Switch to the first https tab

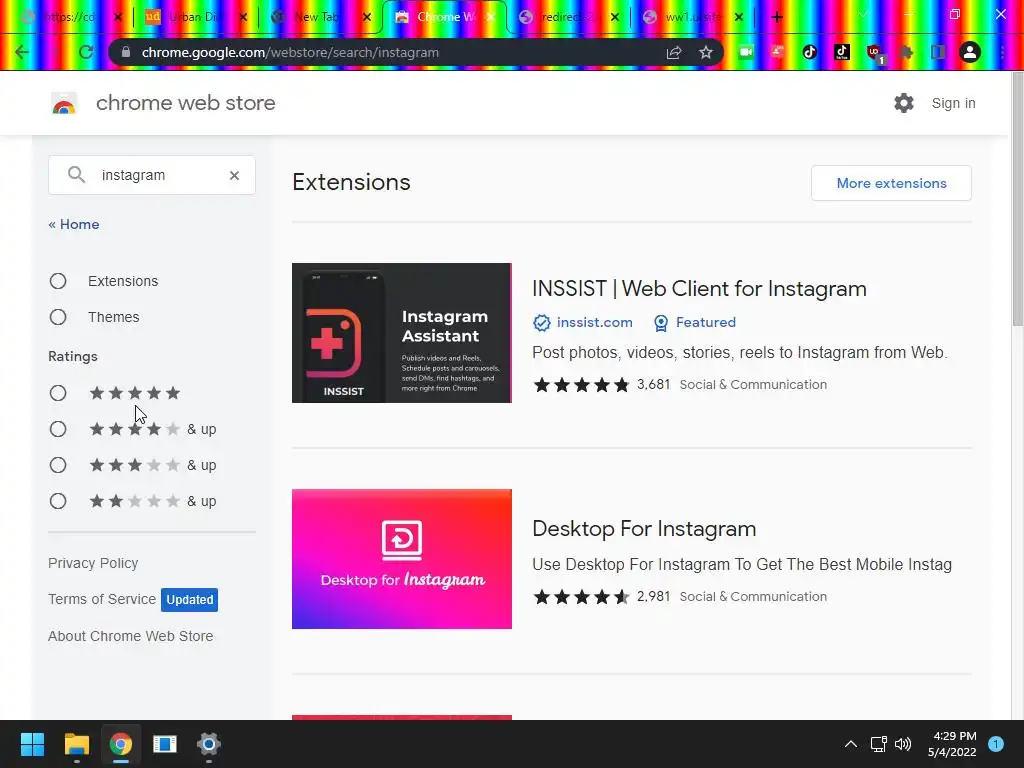69,17
